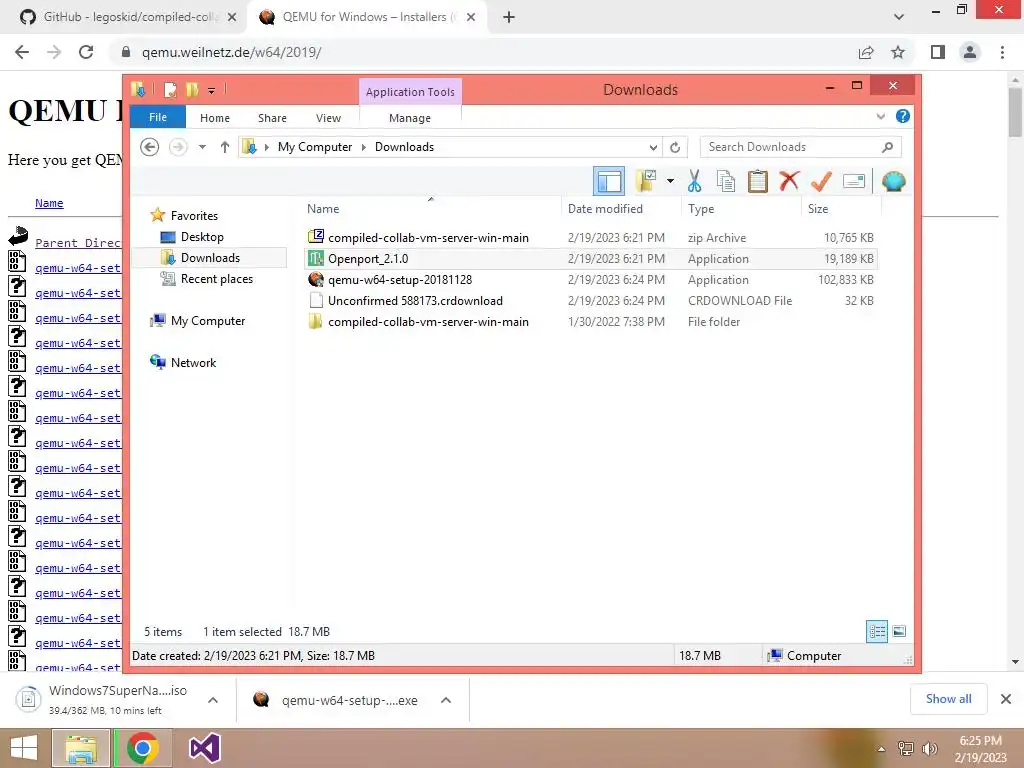Click the blue shell globe icon in toolbar
This screenshot has width=1024, height=768.
point(893,181)
